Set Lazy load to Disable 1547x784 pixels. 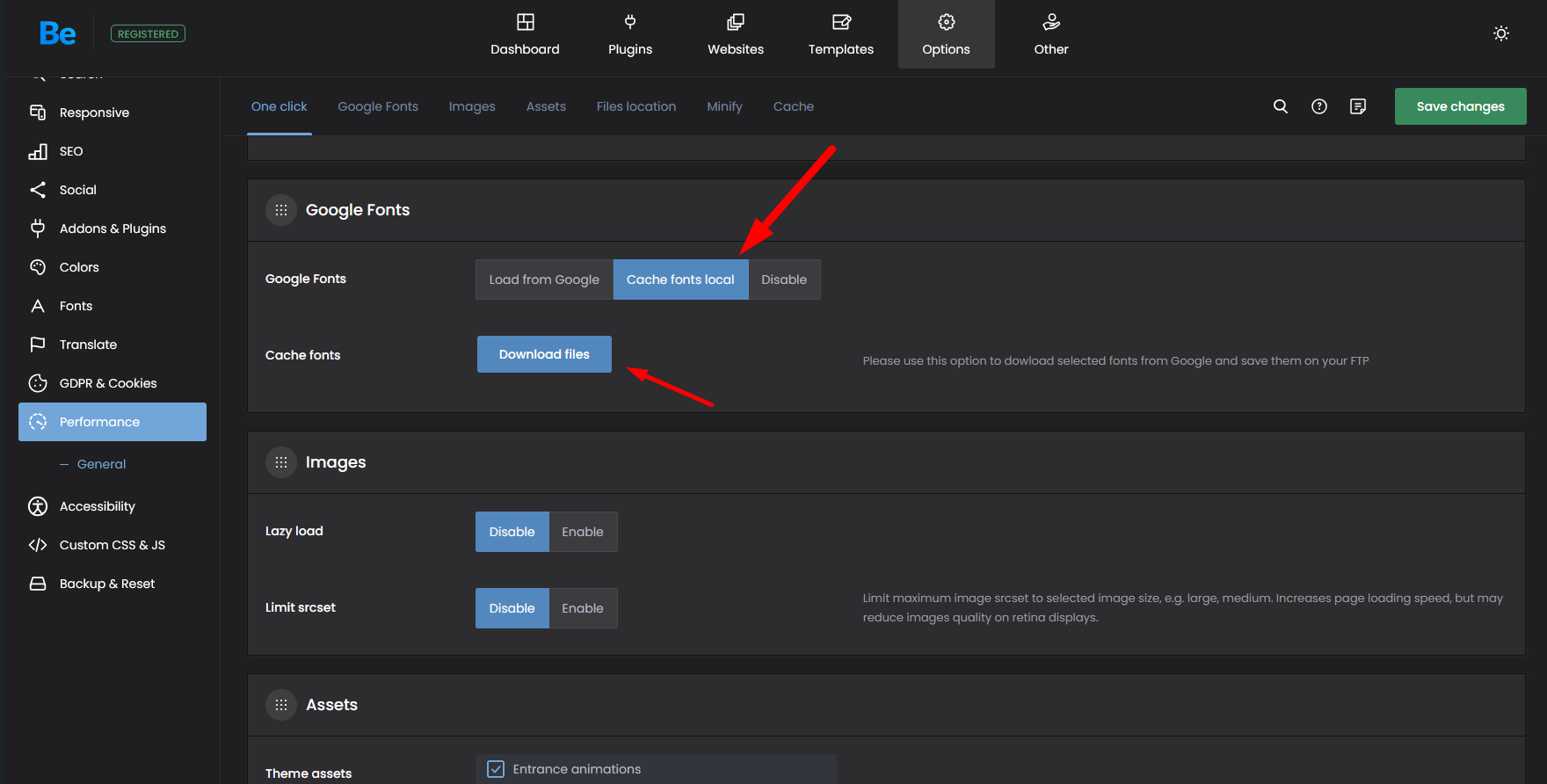coord(512,532)
